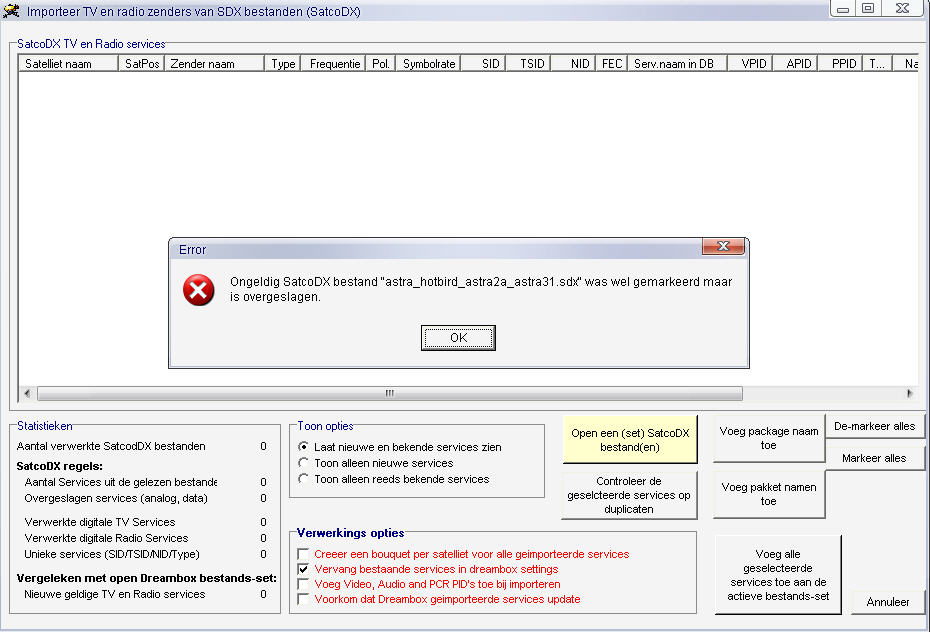Click OK in the Error dialog

tap(458, 337)
